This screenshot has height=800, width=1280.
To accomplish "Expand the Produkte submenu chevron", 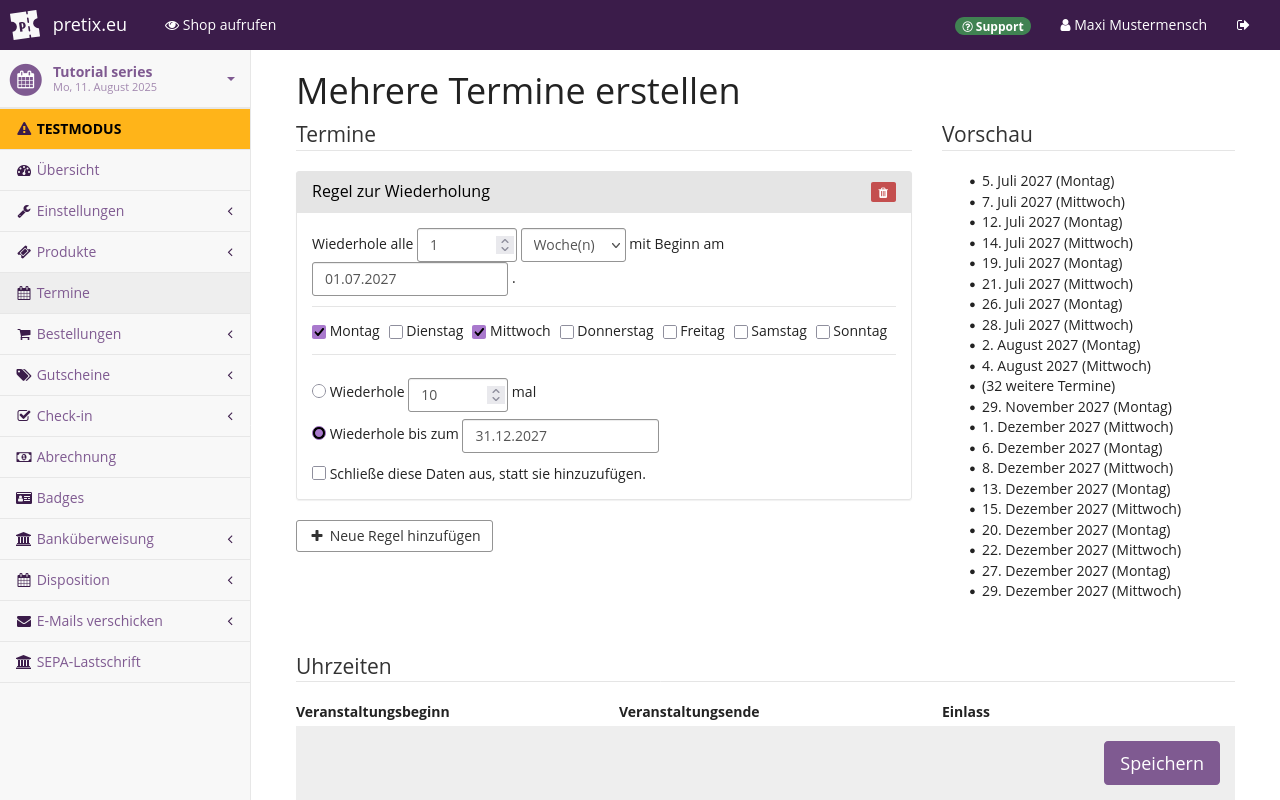I will tap(230, 252).
